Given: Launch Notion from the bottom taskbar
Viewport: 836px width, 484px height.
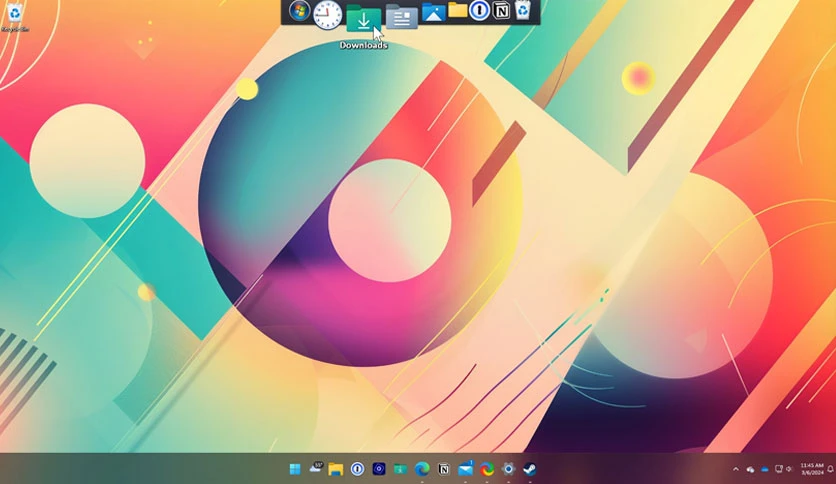Looking at the screenshot, I should click(x=444, y=469).
